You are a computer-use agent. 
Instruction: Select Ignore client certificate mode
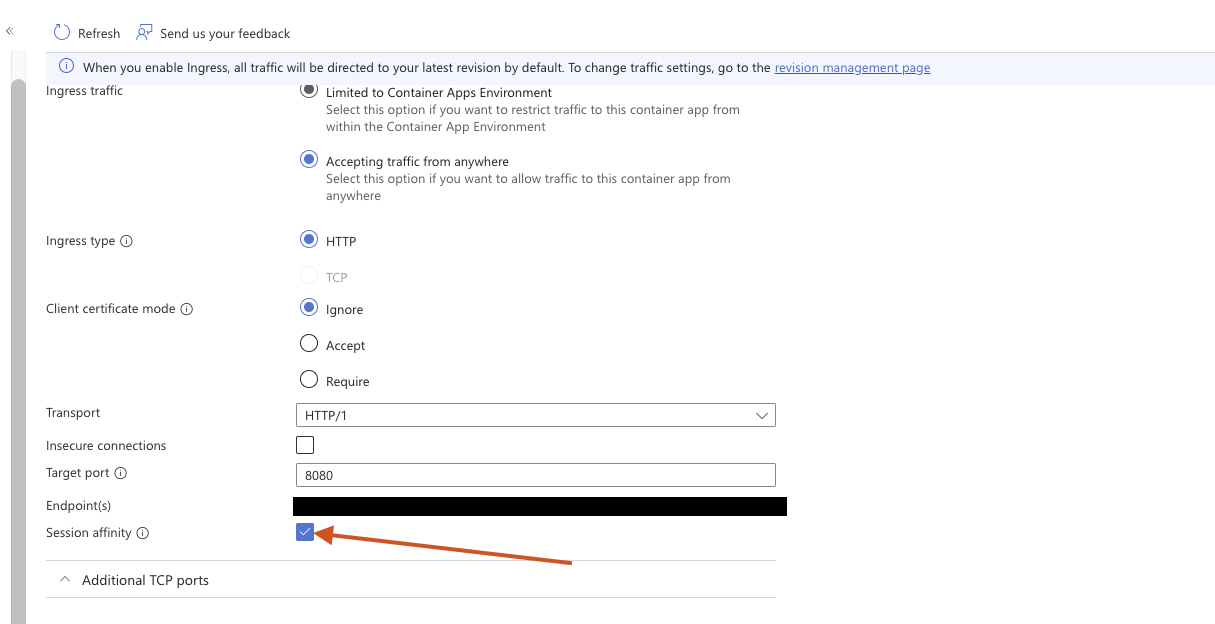[309, 308]
